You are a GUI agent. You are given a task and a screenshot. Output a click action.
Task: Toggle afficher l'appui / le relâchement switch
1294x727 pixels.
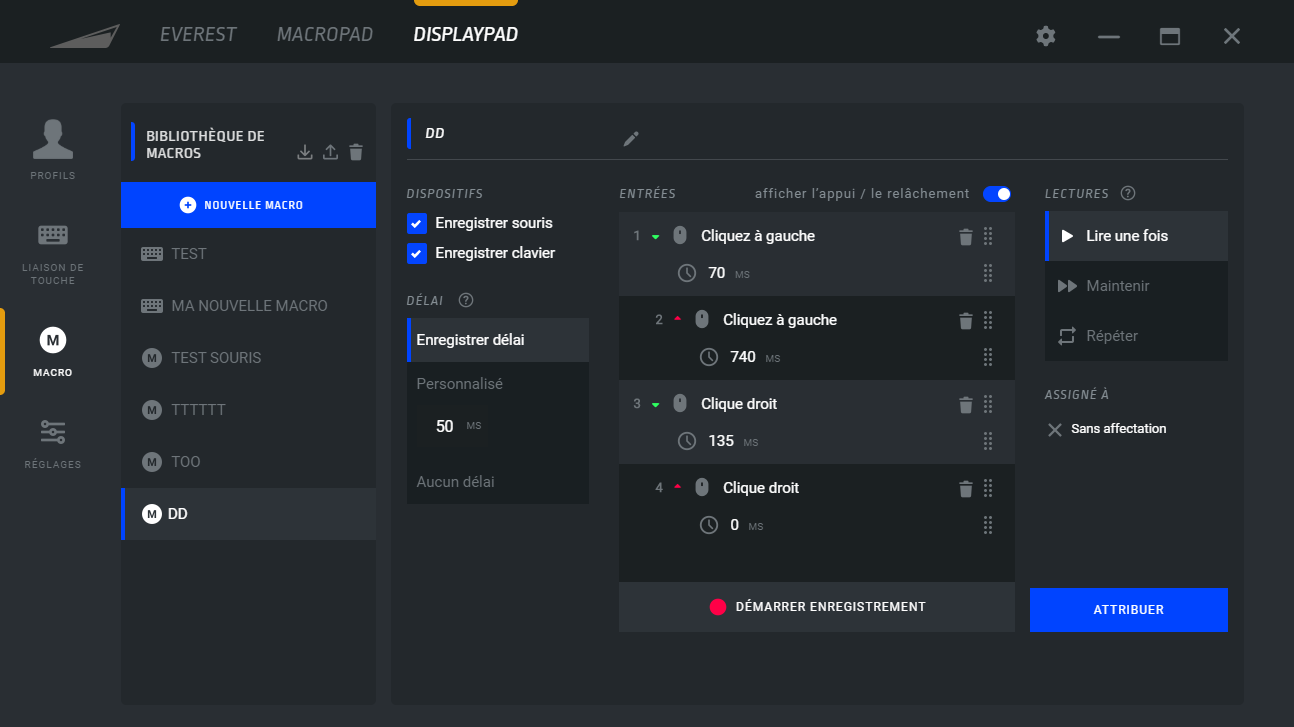[997, 193]
